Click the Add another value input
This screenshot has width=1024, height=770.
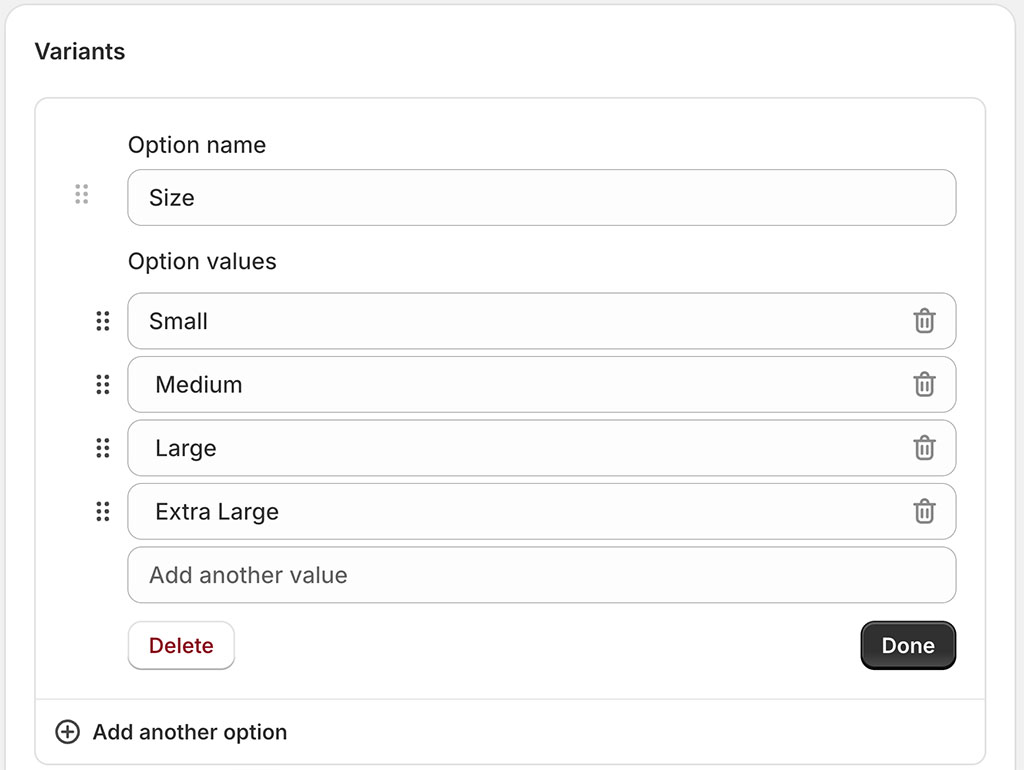(500, 575)
